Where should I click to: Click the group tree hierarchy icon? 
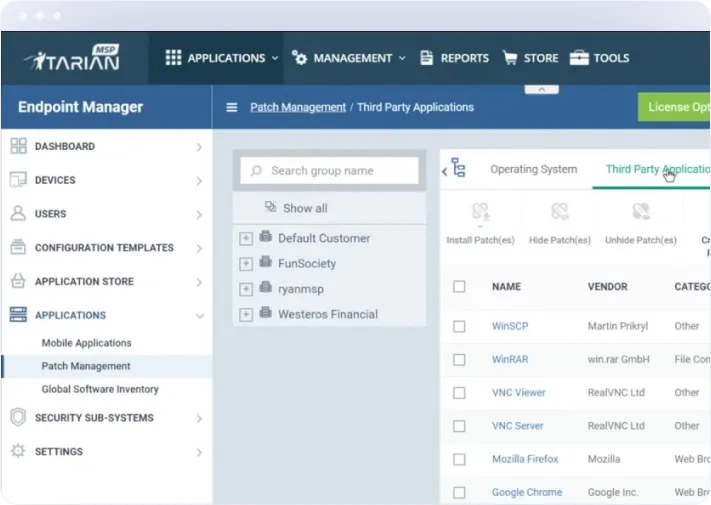[x=458, y=167]
